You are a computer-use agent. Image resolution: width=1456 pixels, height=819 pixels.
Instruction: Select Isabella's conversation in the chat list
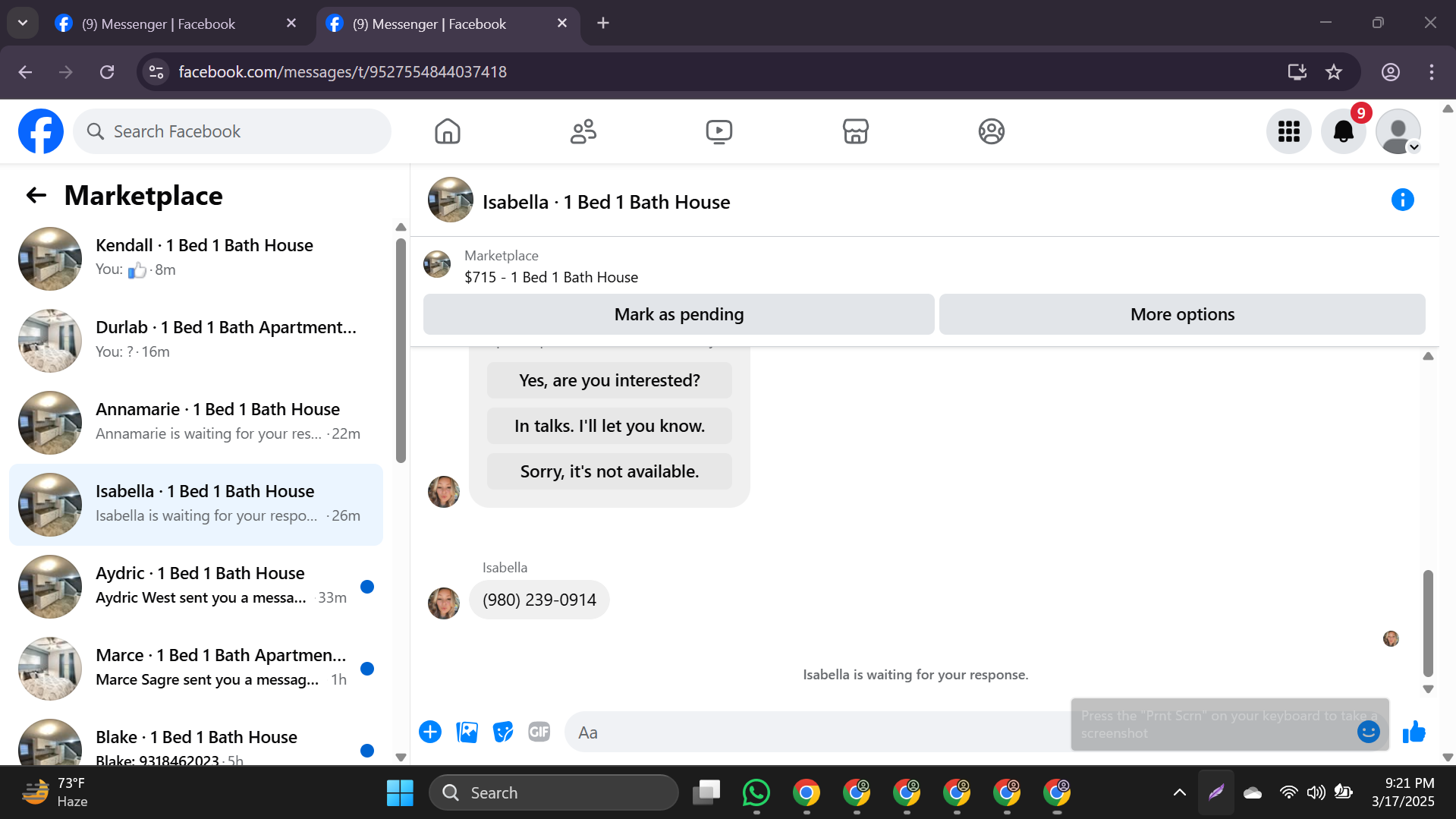pyautogui.click(x=196, y=504)
